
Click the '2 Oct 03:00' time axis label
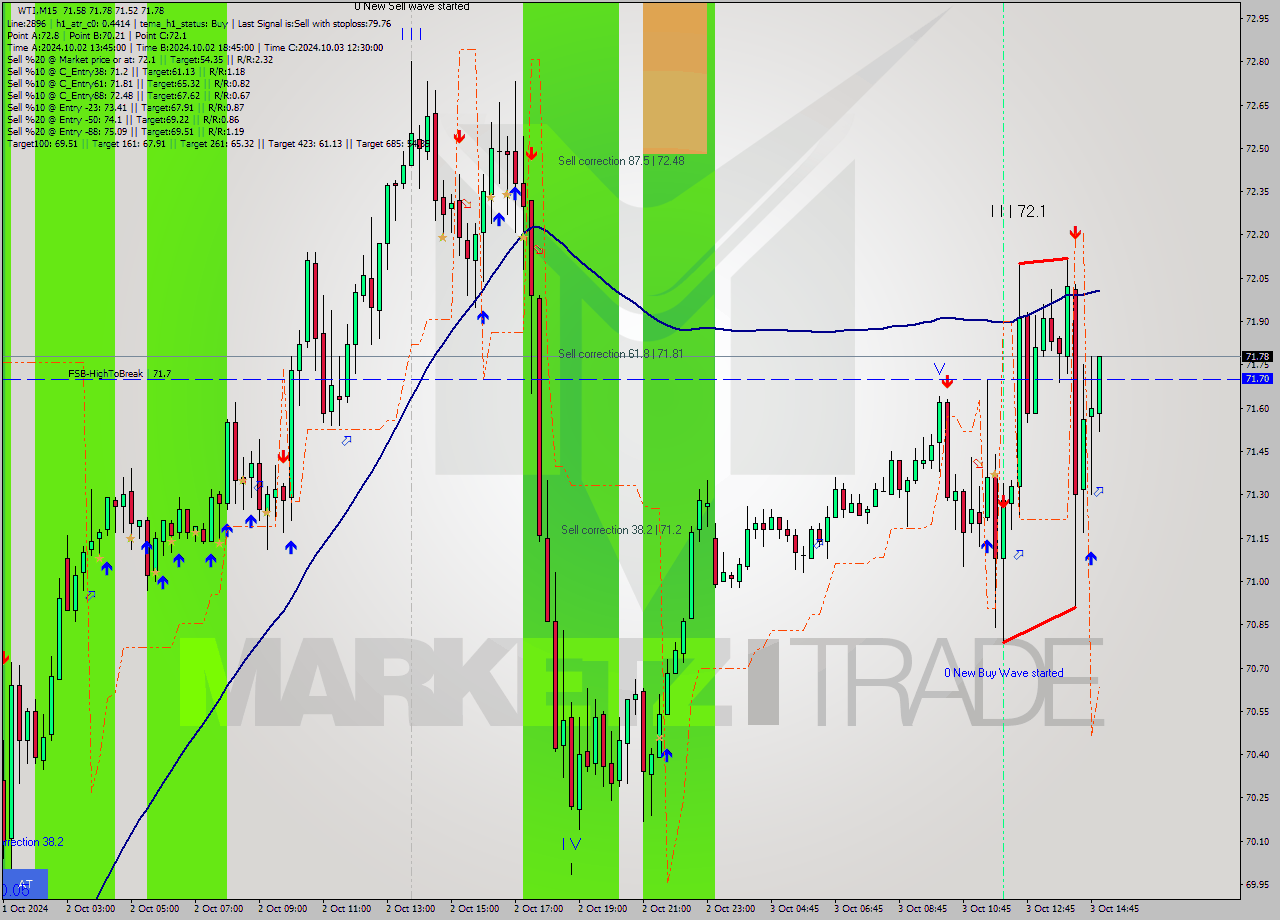(90, 909)
